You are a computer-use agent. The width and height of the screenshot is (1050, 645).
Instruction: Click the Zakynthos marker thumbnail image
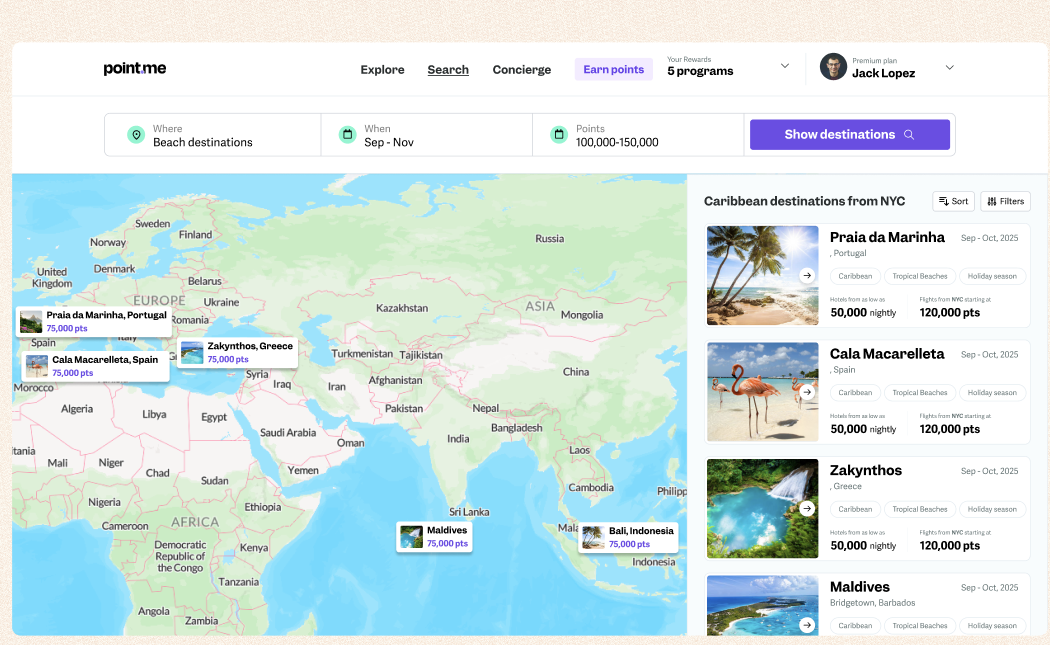(x=192, y=353)
